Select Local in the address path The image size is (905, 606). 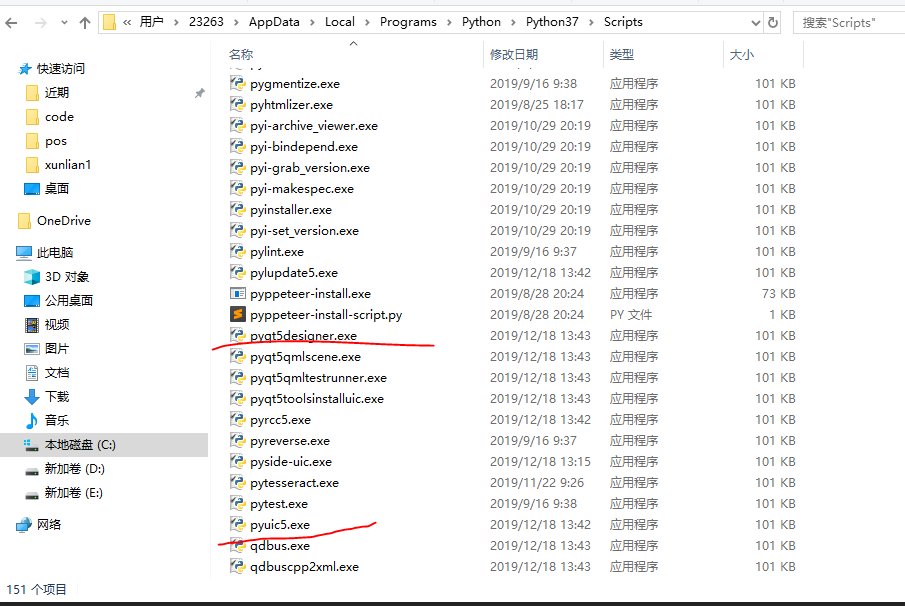[339, 22]
